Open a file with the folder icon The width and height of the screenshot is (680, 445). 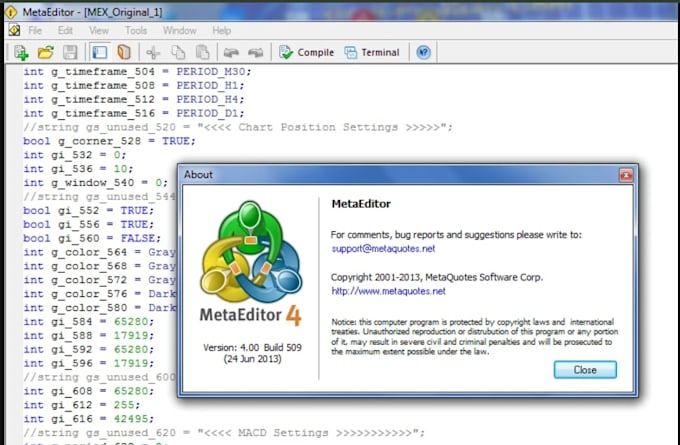pyautogui.click(x=46, y=52)
